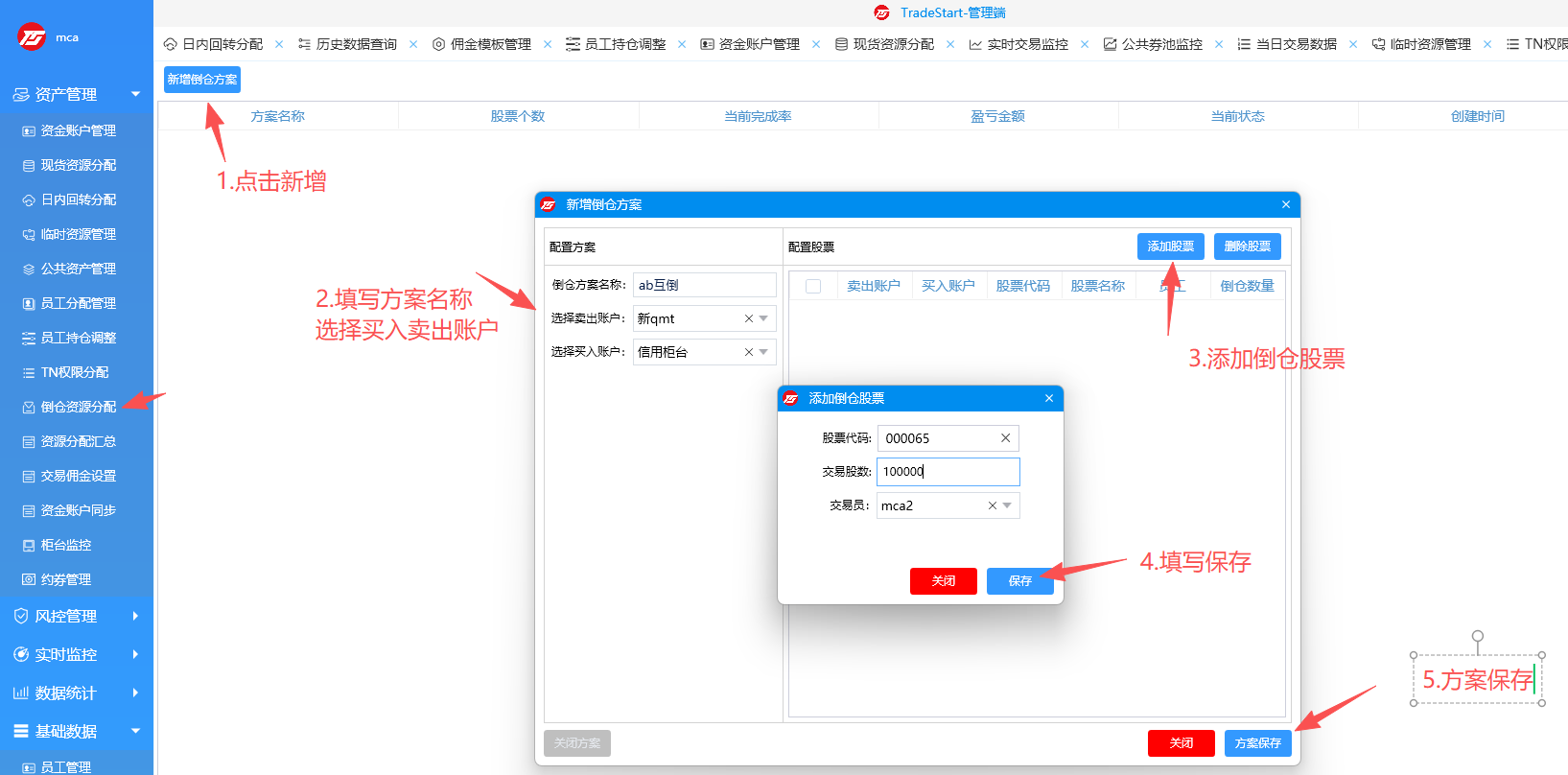Viewport: 1568px width, 775px height.
Task: Click the 柜台监控 sidebar icon
Action: (29, 546)
